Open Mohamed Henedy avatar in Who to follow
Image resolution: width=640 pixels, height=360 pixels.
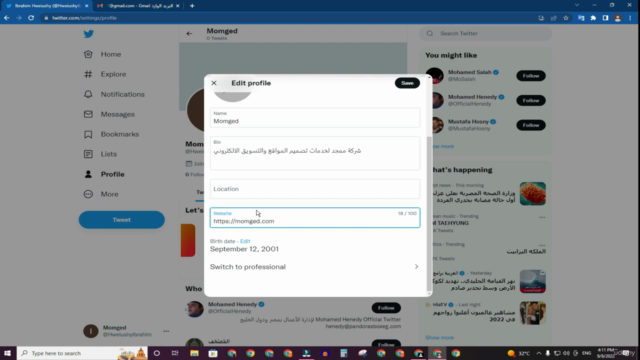[x=194, y=309]
